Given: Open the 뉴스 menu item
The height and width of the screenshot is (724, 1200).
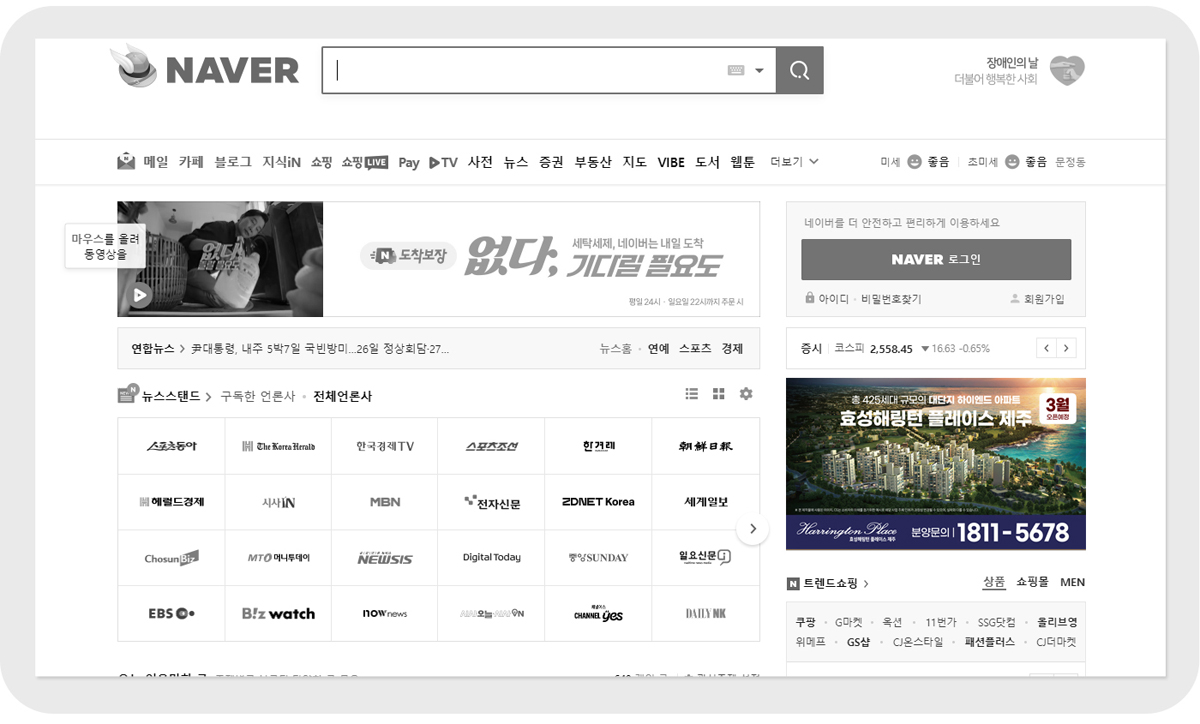Looking at the screenshot, I should pos(515,161).
